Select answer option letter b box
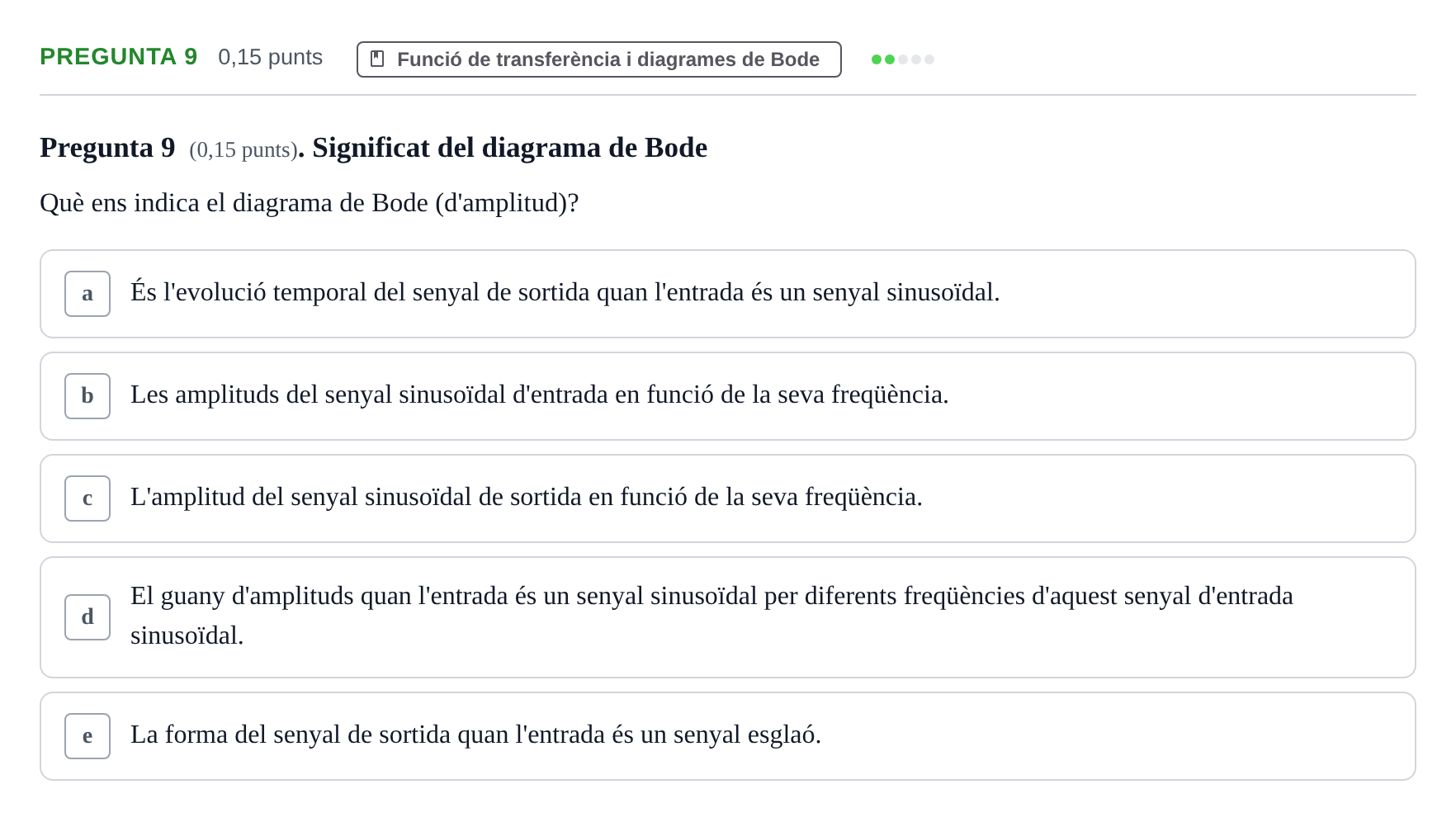Viewport: 1456px width, 822px height. coord(87,396)
